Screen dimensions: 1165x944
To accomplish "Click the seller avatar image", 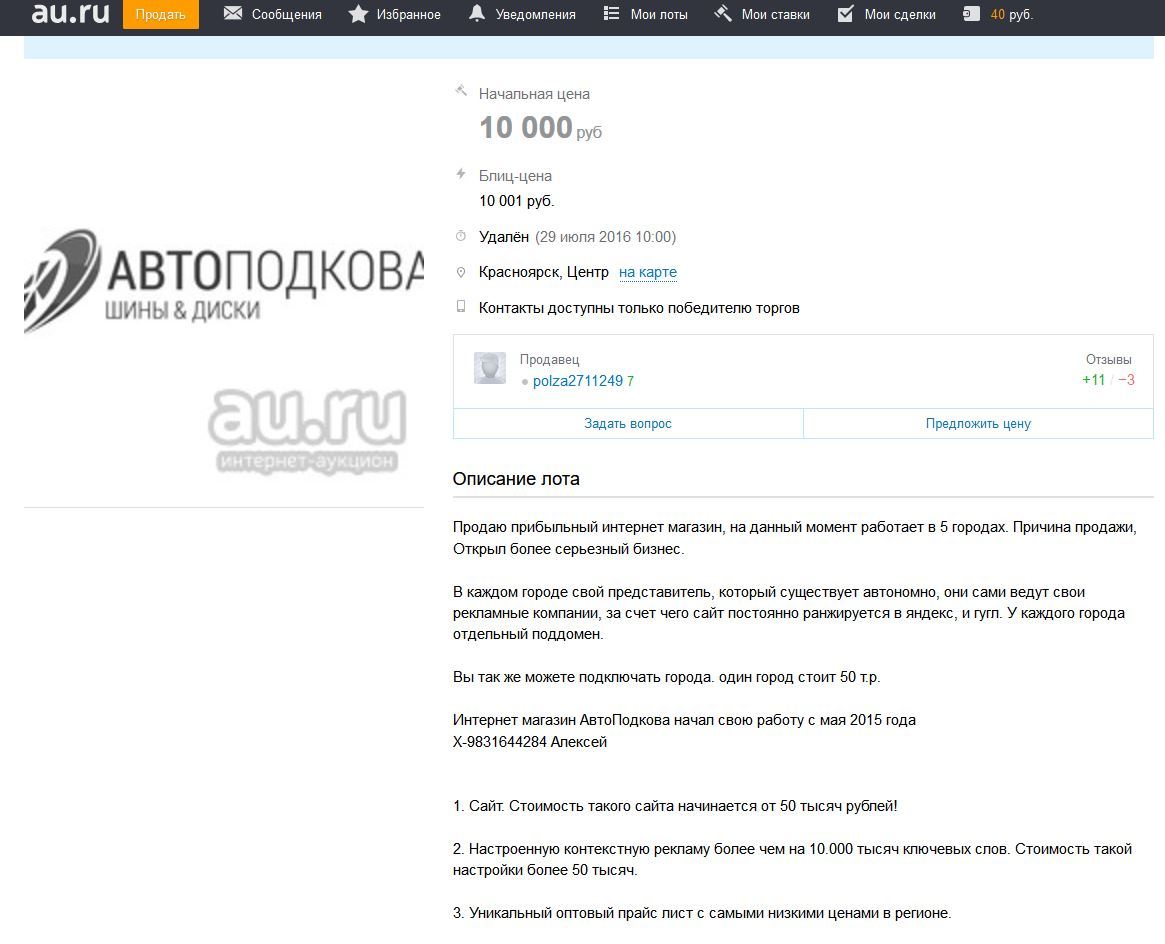I will click(x=490, y=368).
